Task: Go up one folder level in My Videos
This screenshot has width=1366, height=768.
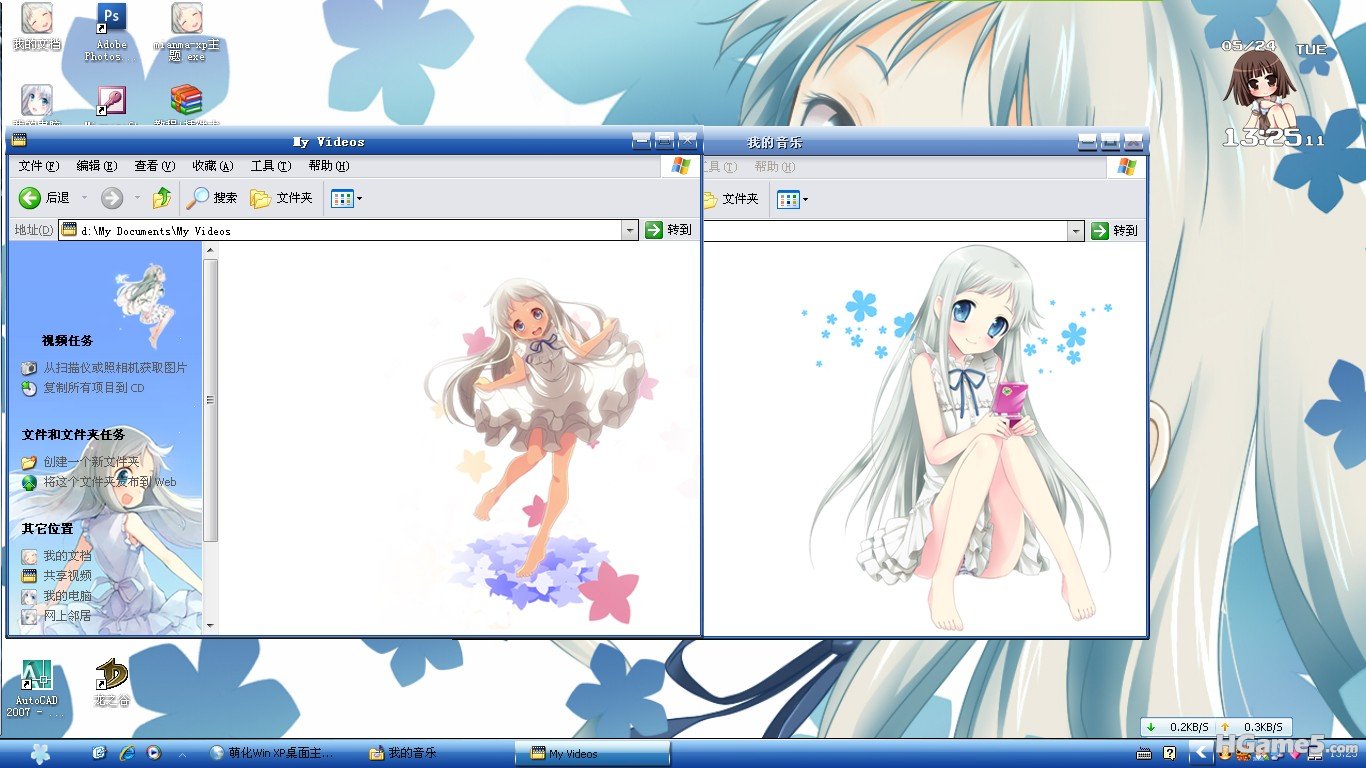Action: pos(162,198)
